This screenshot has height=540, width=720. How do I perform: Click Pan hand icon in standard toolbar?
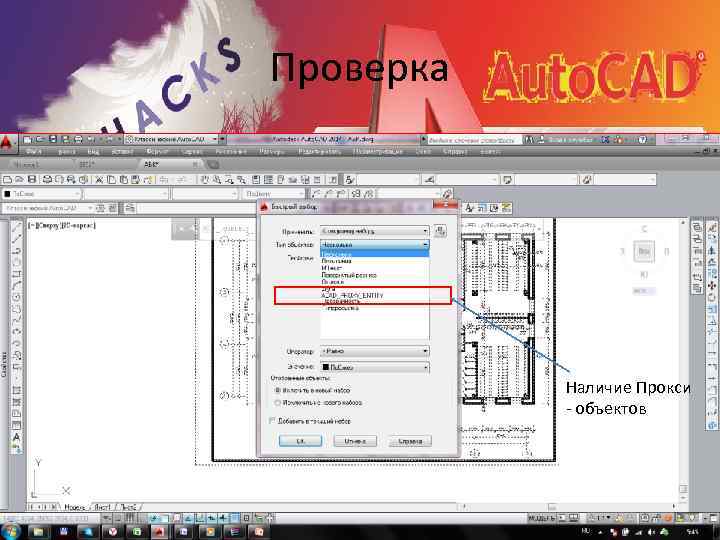pos(204,180)
